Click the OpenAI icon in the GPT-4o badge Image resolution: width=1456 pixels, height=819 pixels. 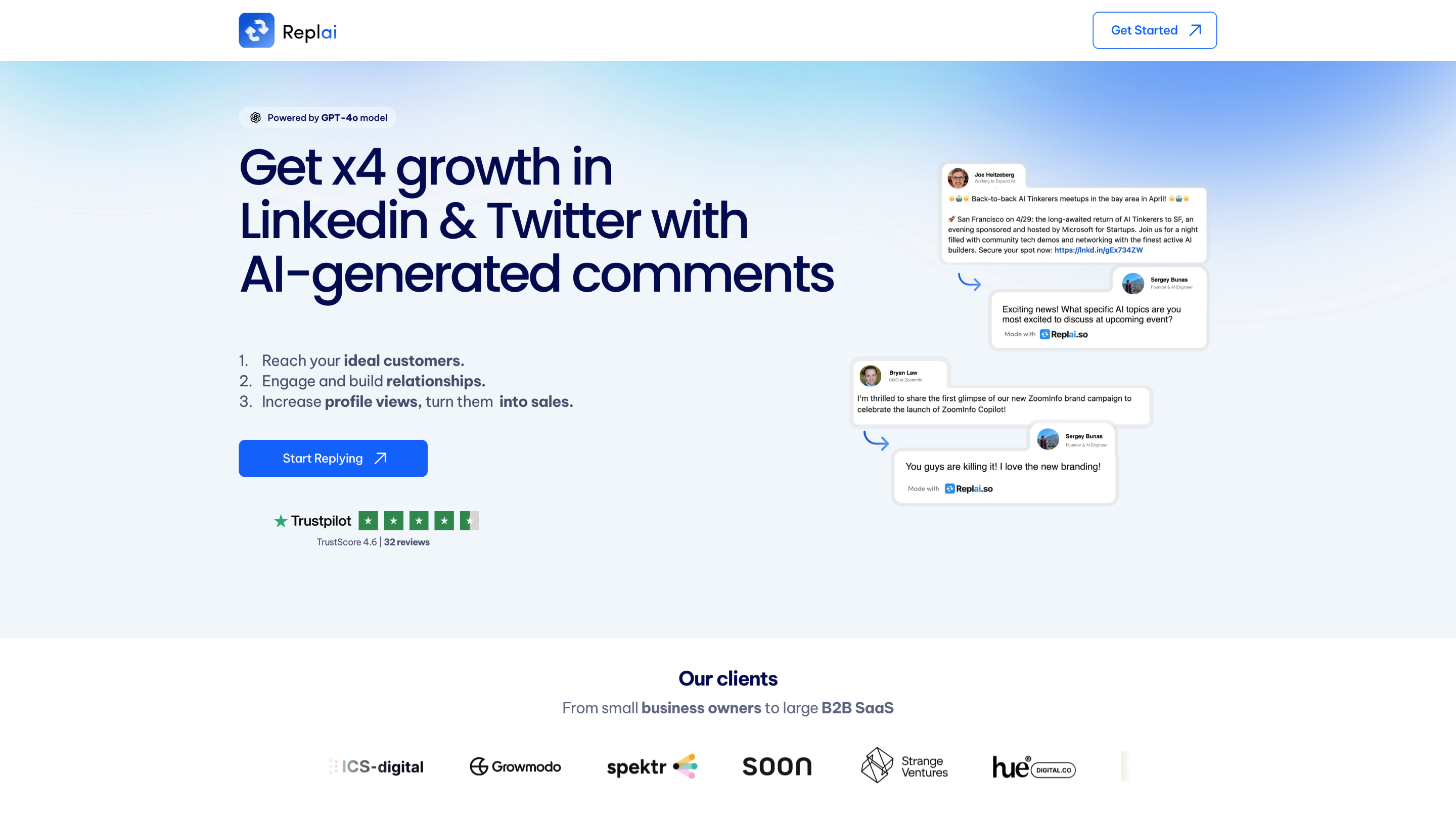tap(255, 118)
